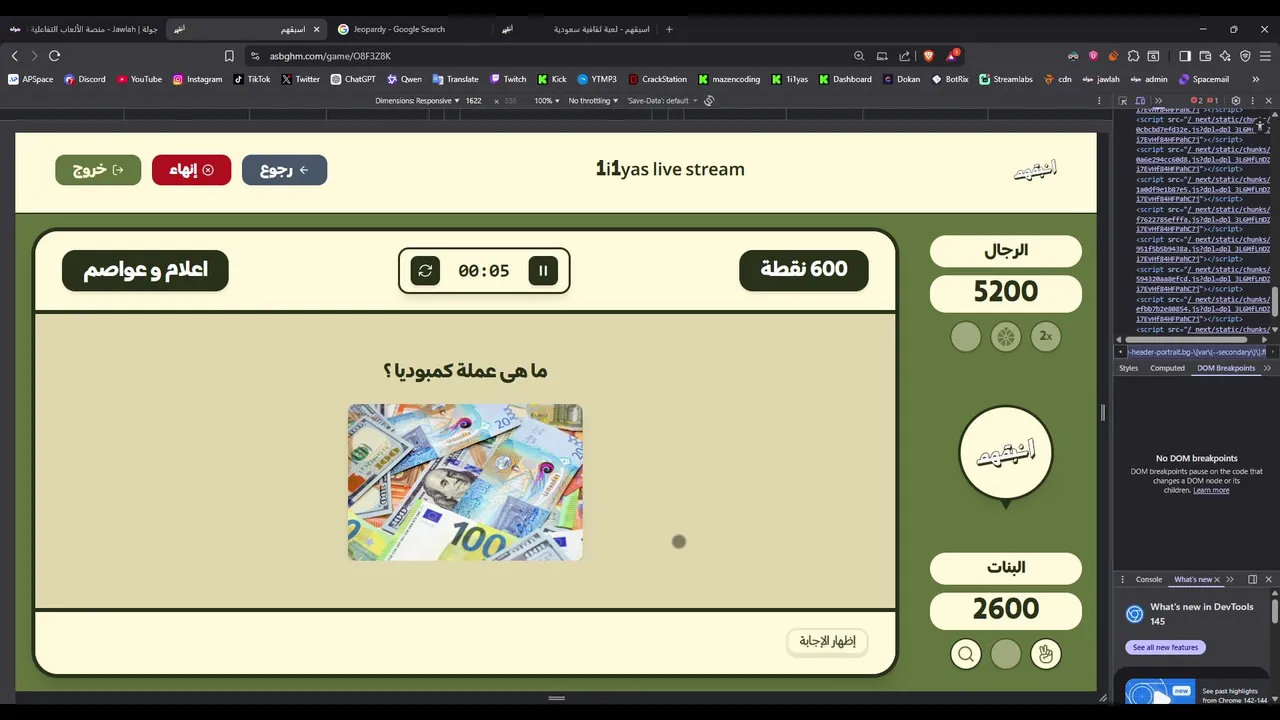The width and height of the screenshot is (1280, 720).
Task: Click the الرجال team score 5200
Action: pos(1006,293)
